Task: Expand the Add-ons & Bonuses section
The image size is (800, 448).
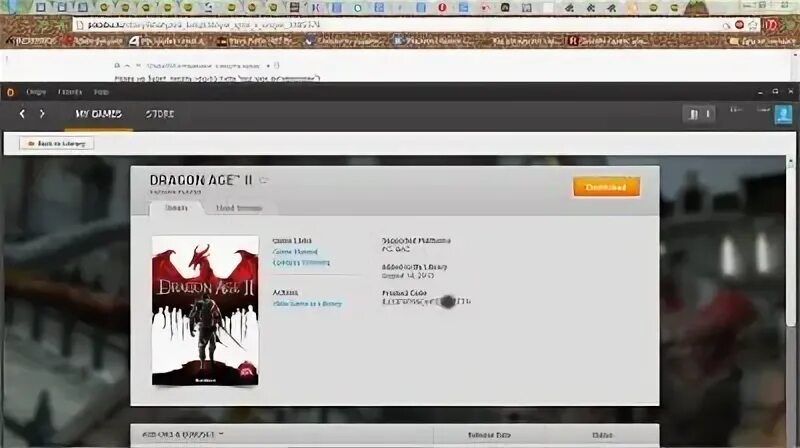Action: point(183,435)
